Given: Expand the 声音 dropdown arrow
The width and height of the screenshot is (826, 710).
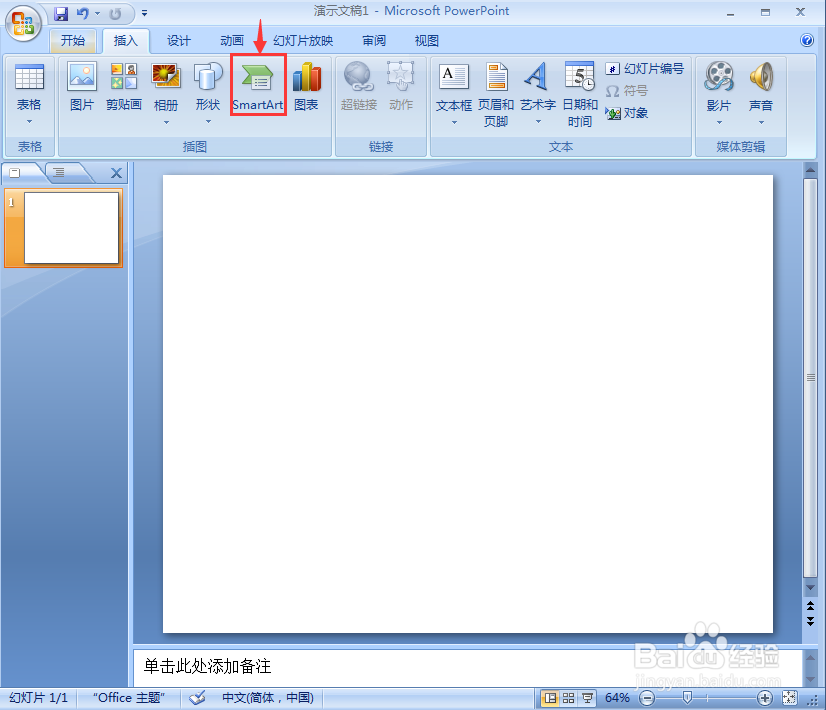Looking at the screenshot, I should pyautogui.click(x=762, y=123).
